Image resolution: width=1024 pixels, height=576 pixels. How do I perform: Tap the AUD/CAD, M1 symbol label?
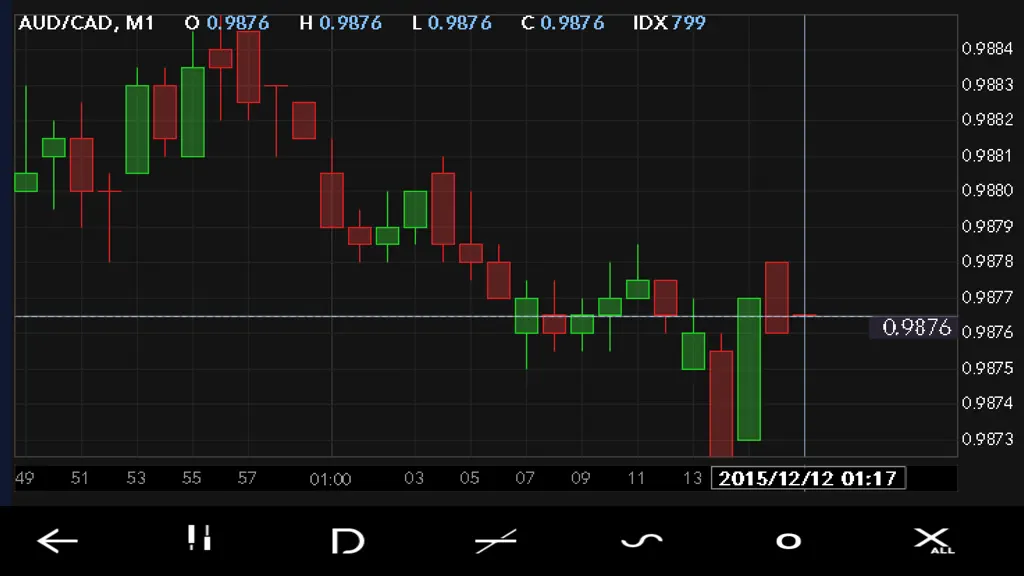tap(86, 23)
